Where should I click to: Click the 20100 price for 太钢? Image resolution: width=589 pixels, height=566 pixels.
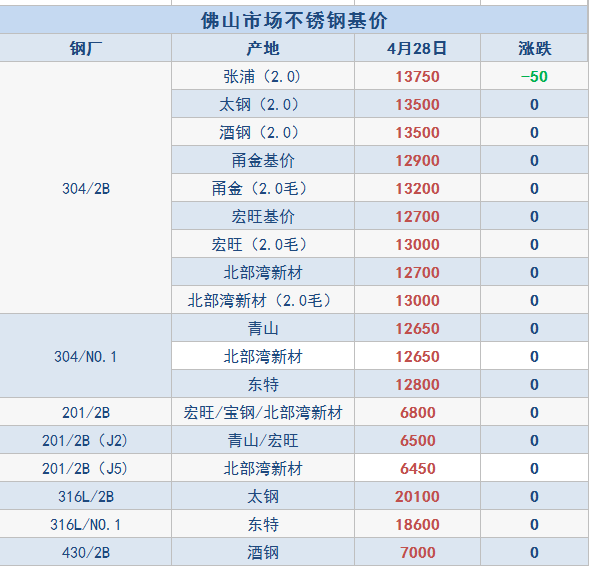(417, 497)
